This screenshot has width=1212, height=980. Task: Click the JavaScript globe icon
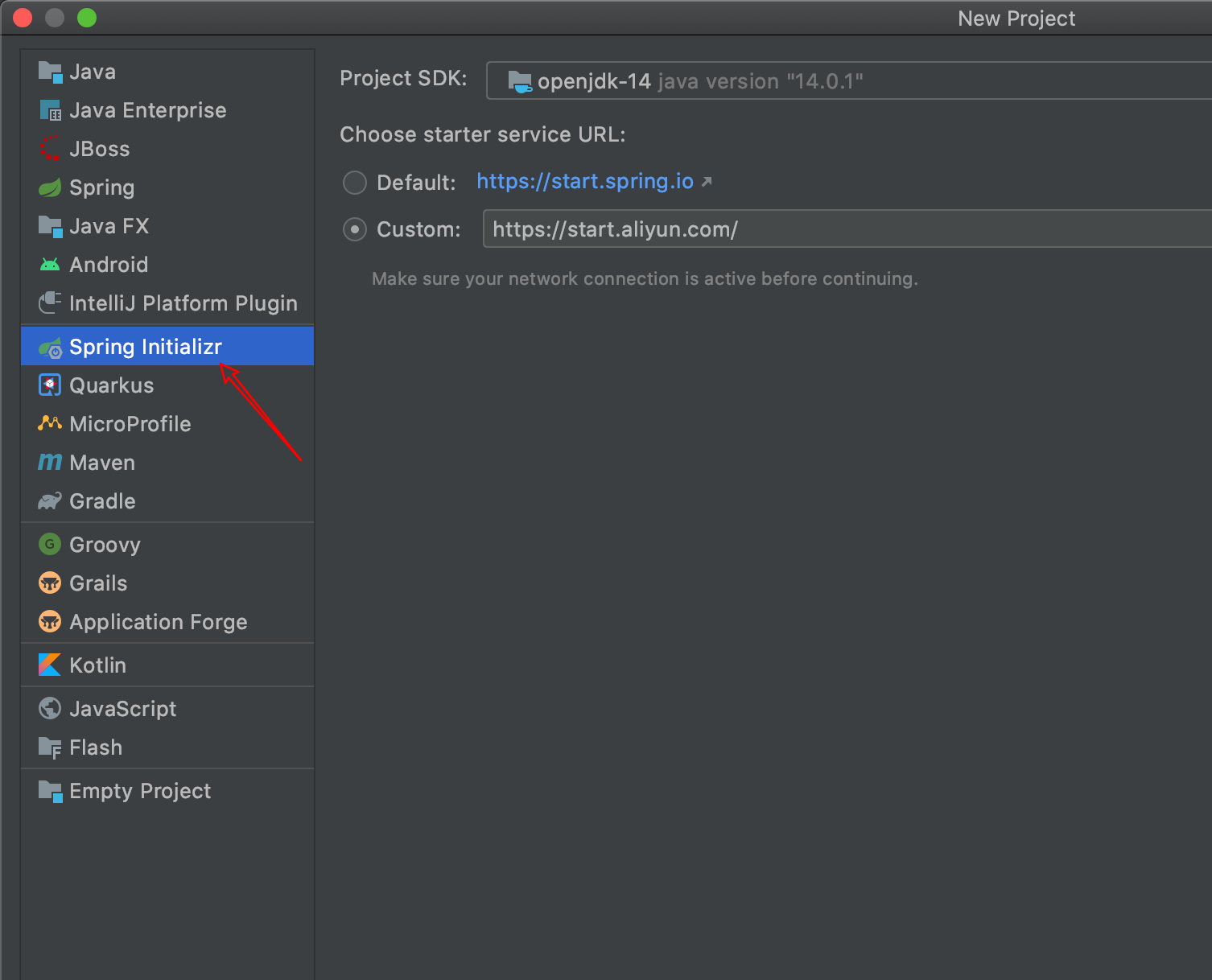[x=50, y=709]
